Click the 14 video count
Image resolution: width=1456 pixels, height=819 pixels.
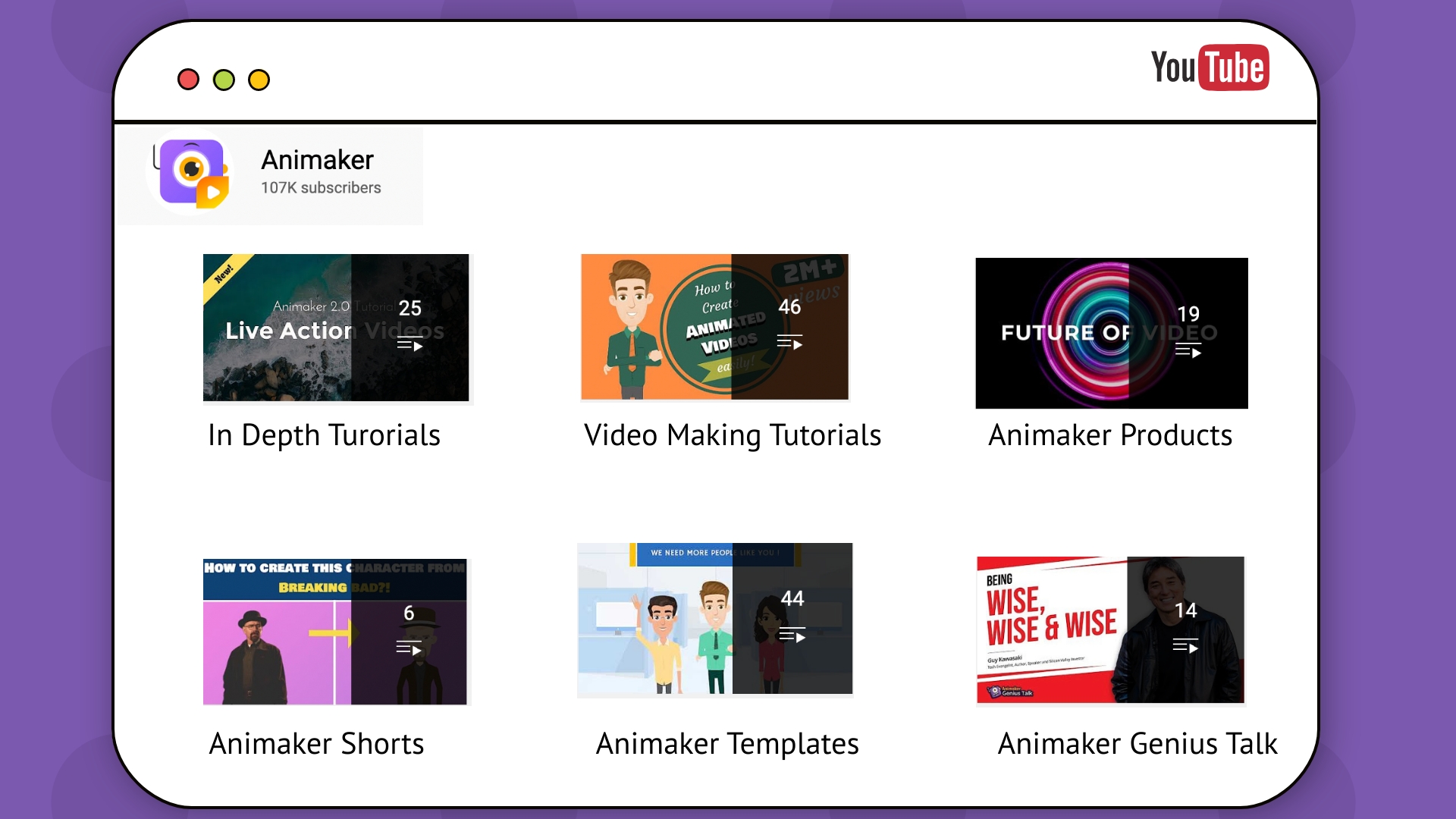[x=1185, y=610]
